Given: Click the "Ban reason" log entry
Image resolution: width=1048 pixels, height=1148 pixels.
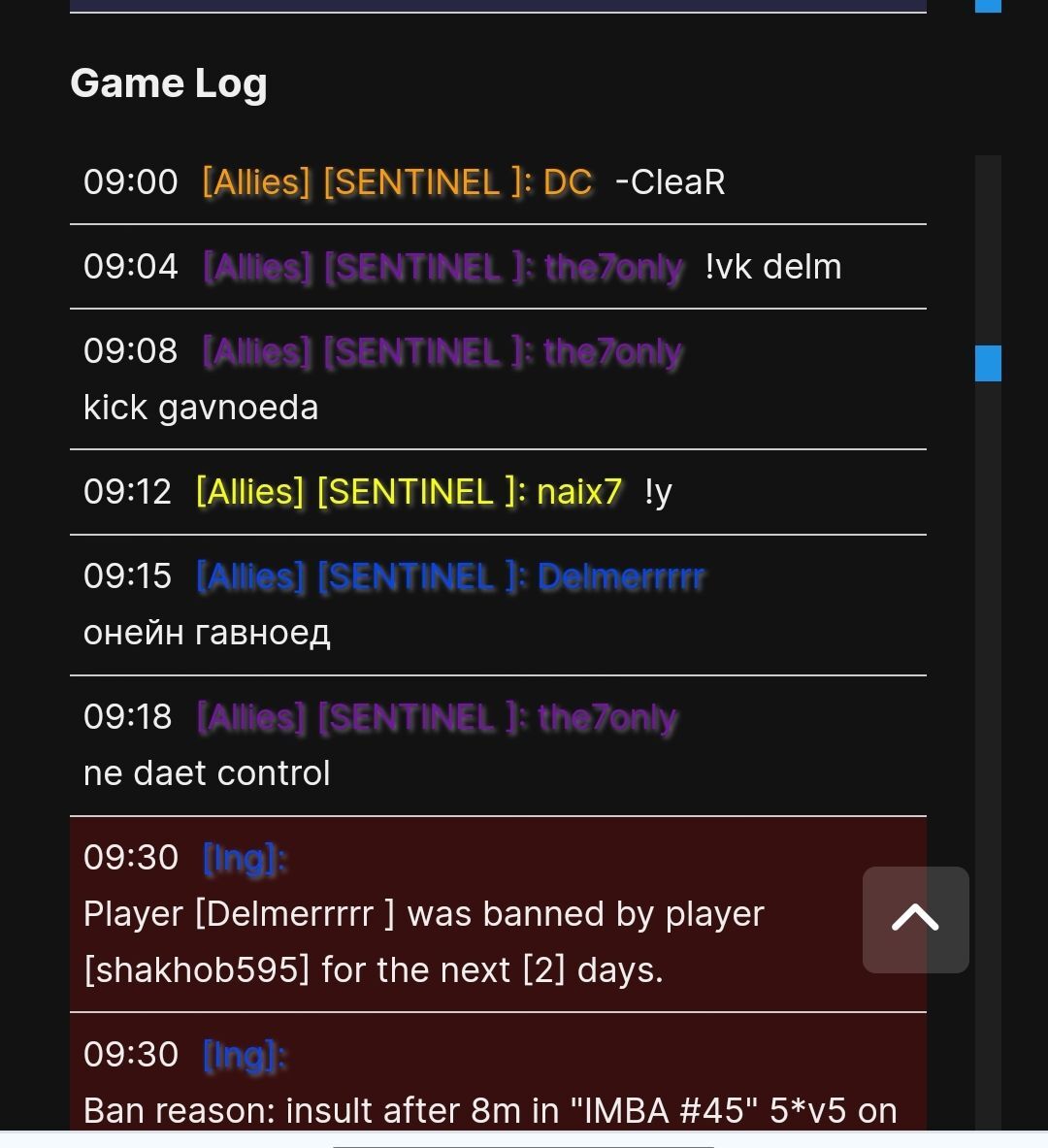Looking at the screenshot, I should pyautogui.click(x=490, y=1110).
